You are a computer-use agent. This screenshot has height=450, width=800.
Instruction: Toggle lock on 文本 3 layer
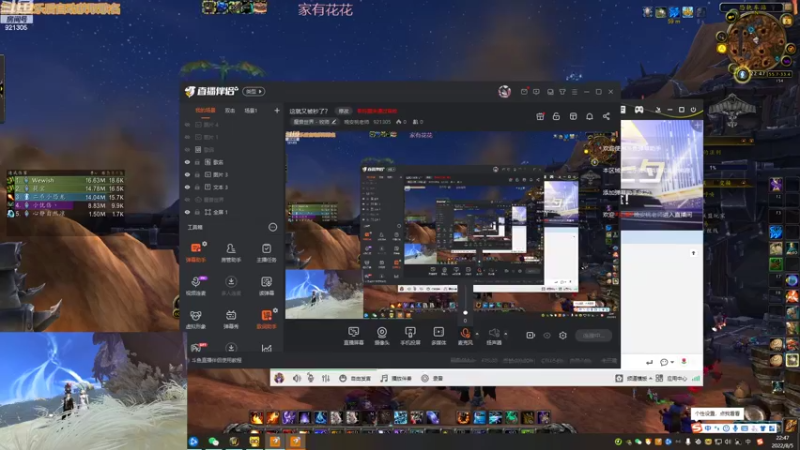click(x=197, y=187)
